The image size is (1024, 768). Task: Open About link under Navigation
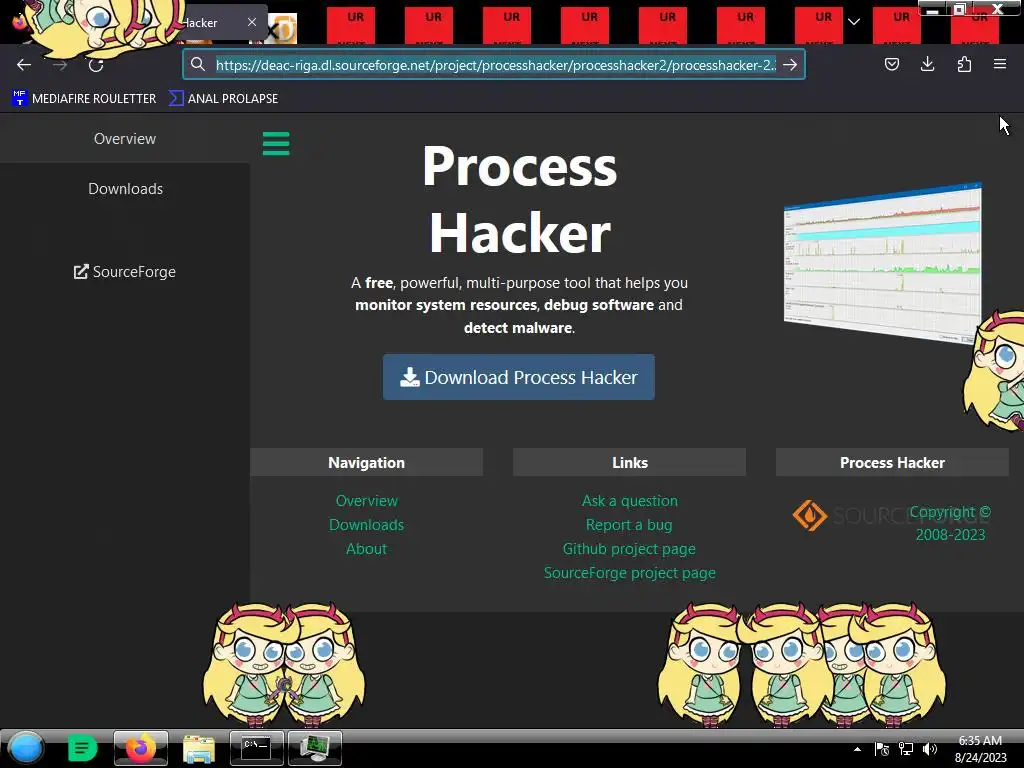(x=366, y=549)
